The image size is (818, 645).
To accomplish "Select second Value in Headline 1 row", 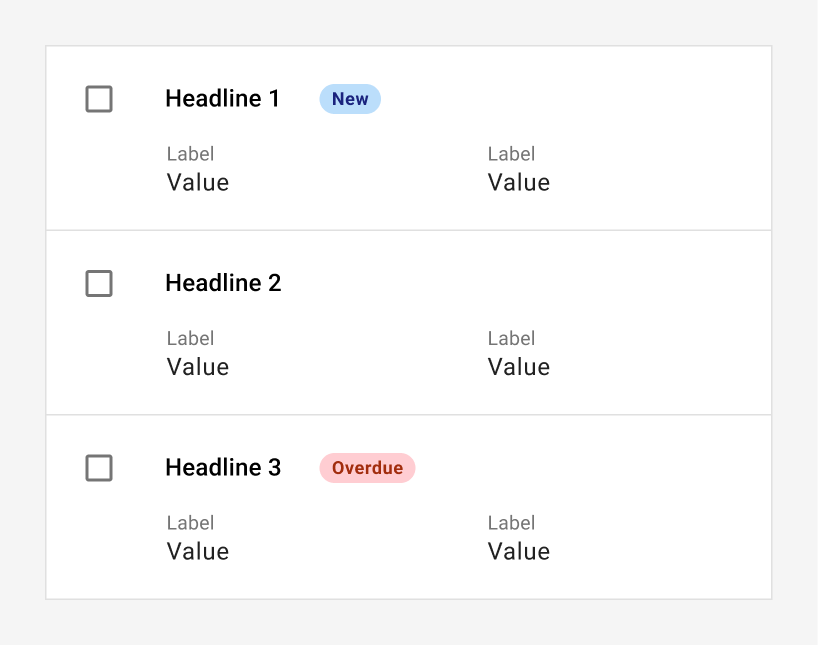I will [519, 183].
